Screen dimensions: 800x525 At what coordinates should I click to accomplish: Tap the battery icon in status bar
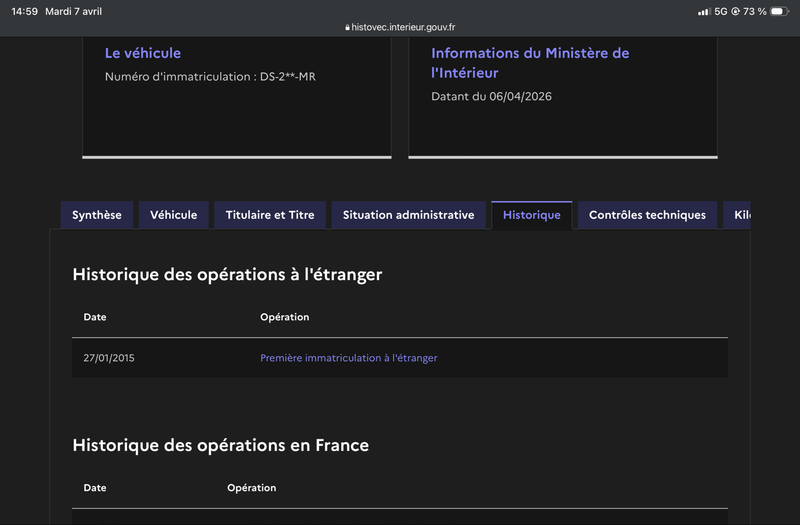tap(780, 11)
